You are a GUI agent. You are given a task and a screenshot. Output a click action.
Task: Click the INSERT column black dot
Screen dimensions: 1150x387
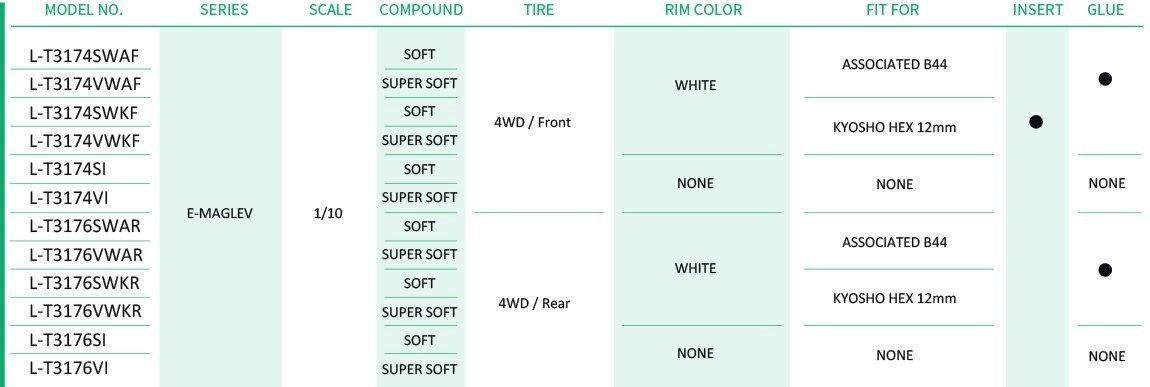[1036, 122]
